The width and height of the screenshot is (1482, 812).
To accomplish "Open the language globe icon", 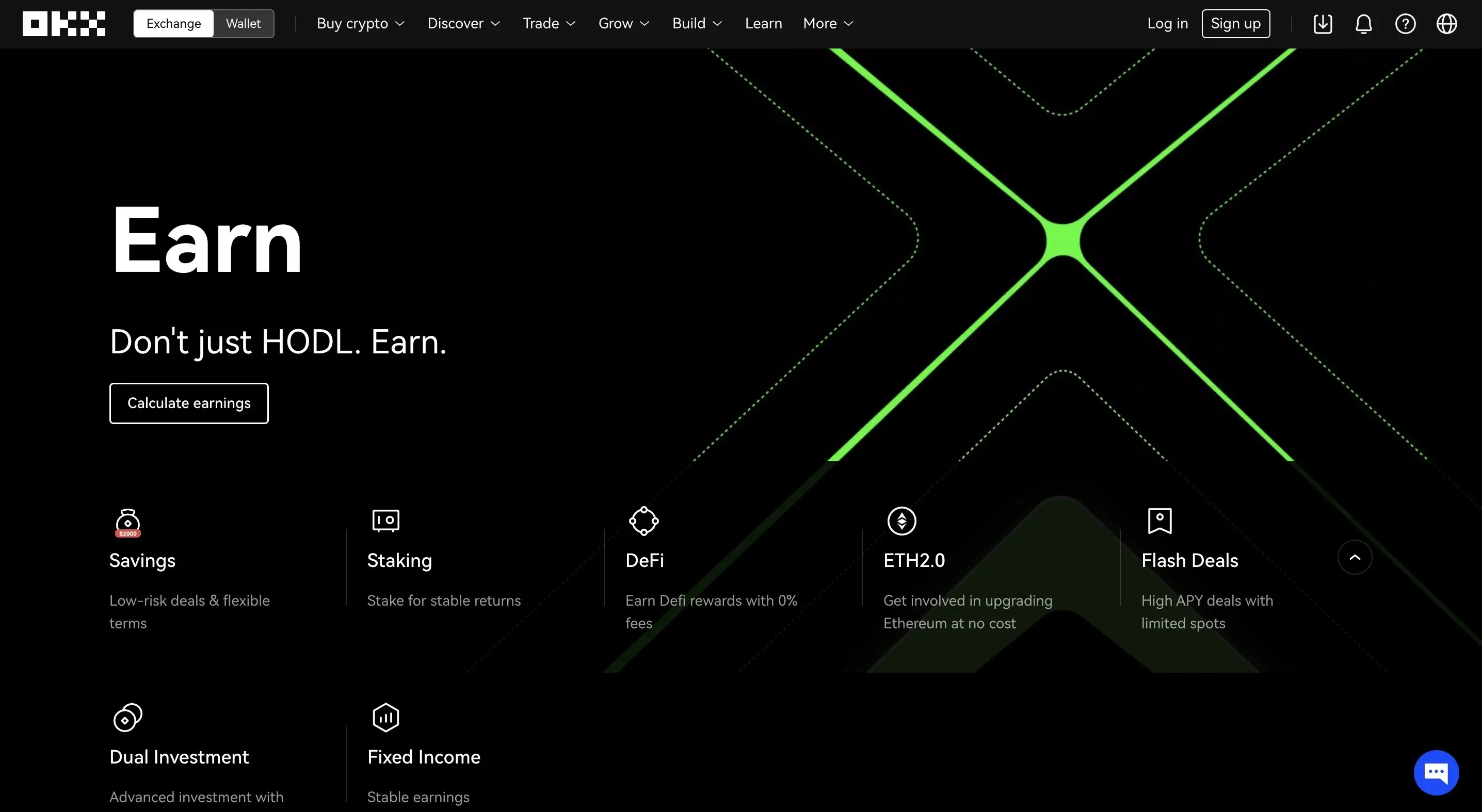I will [x=1446, y=24].
